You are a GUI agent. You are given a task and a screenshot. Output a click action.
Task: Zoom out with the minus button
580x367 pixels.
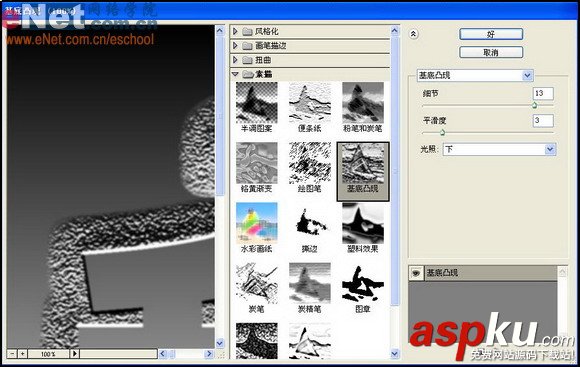(x=12, y=354)
